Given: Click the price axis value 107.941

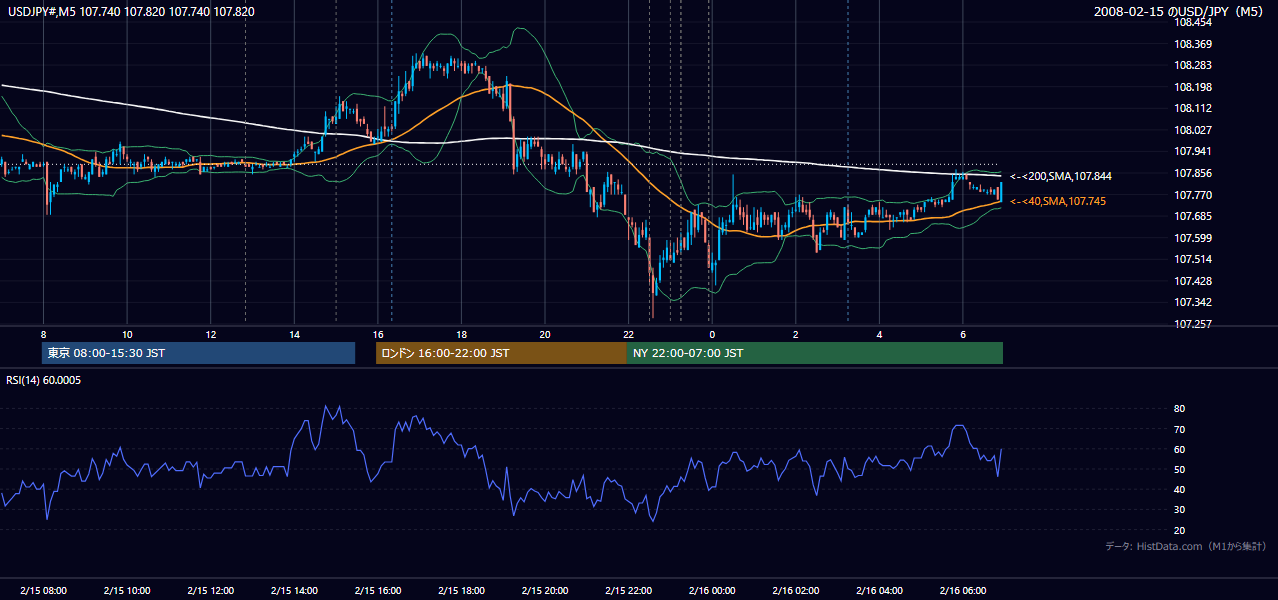Looking at the screenshot, I should coord(1194,152).
